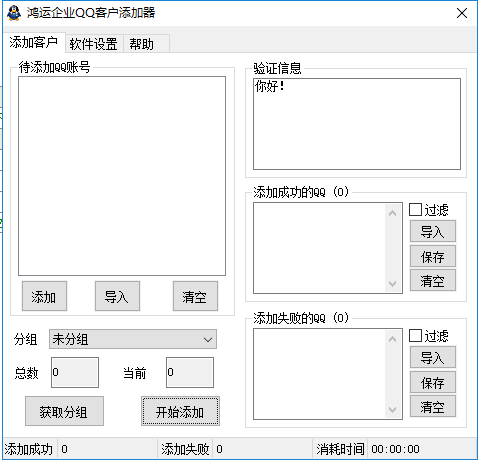
Task: Click the 开始添加 button
Action: tap(180, 411)
